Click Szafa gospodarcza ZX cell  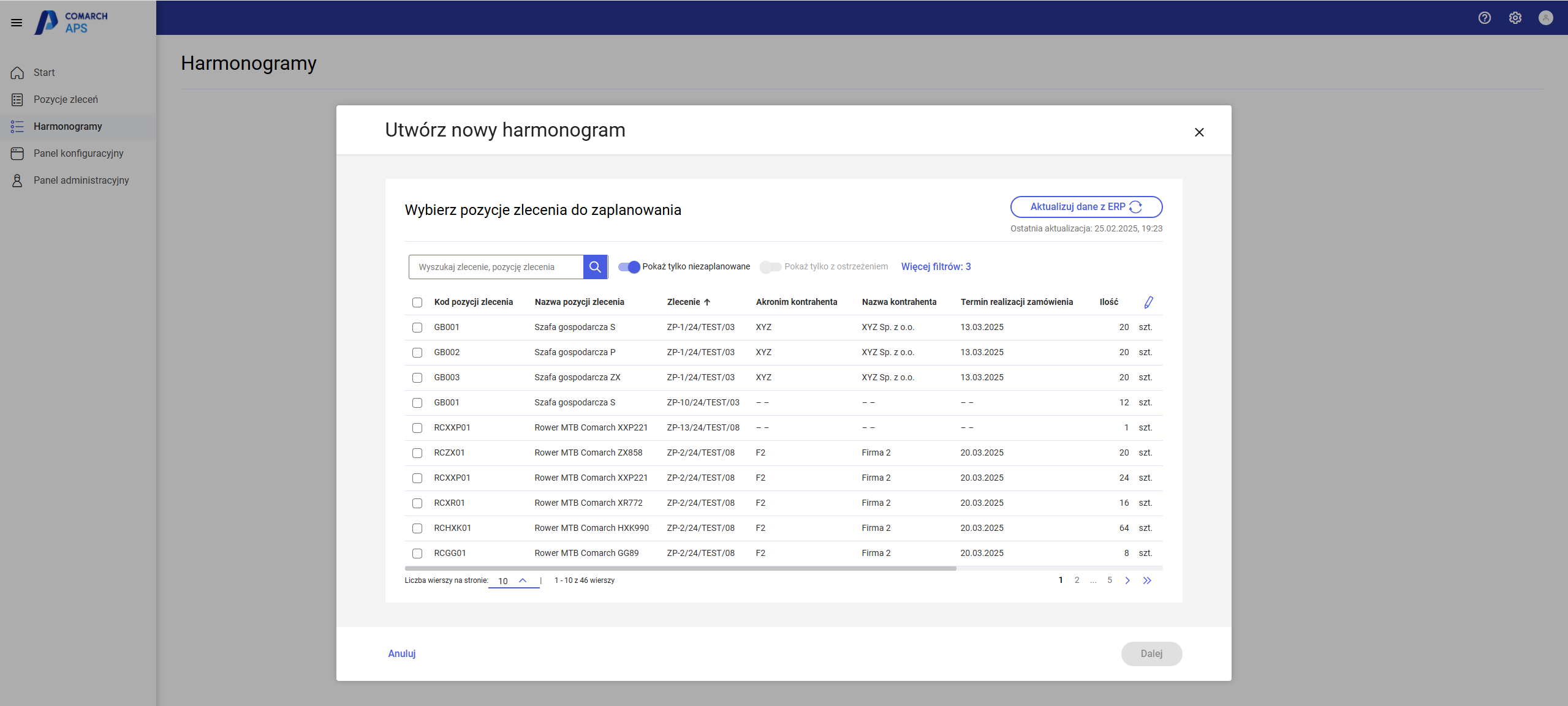point(577,377)
